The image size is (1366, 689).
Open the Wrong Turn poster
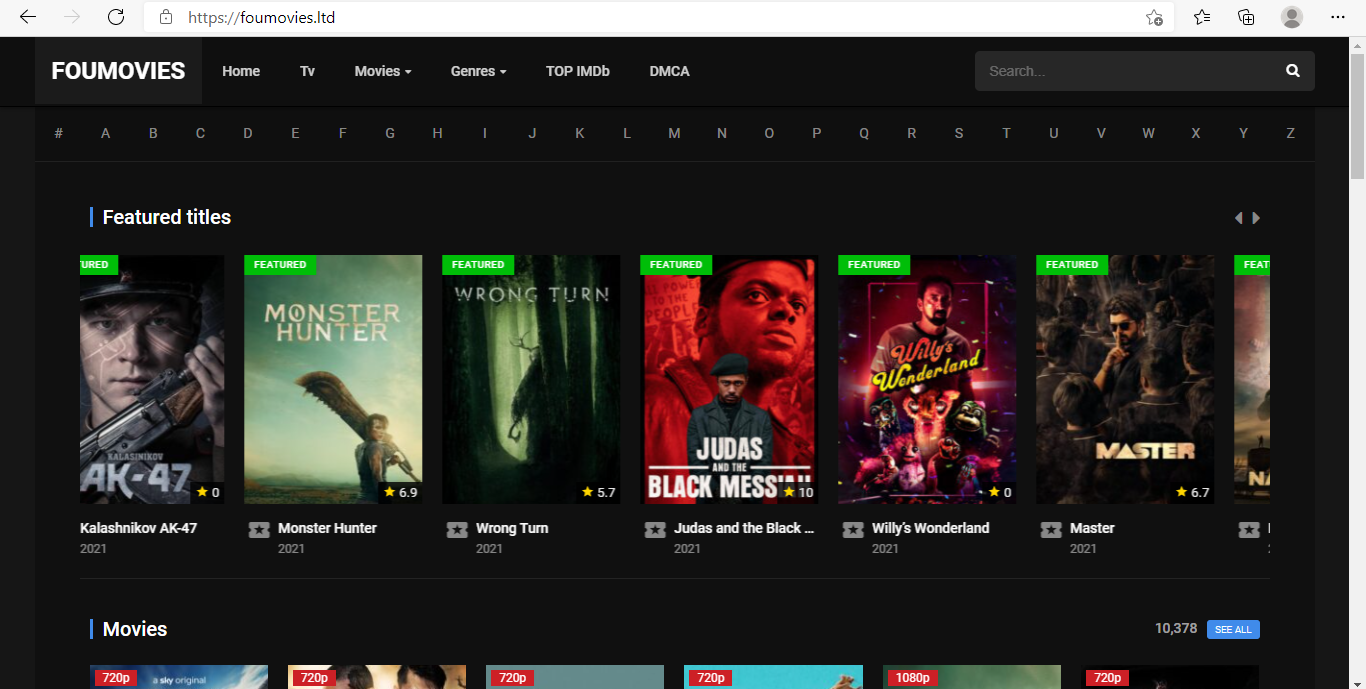point(531,379)
